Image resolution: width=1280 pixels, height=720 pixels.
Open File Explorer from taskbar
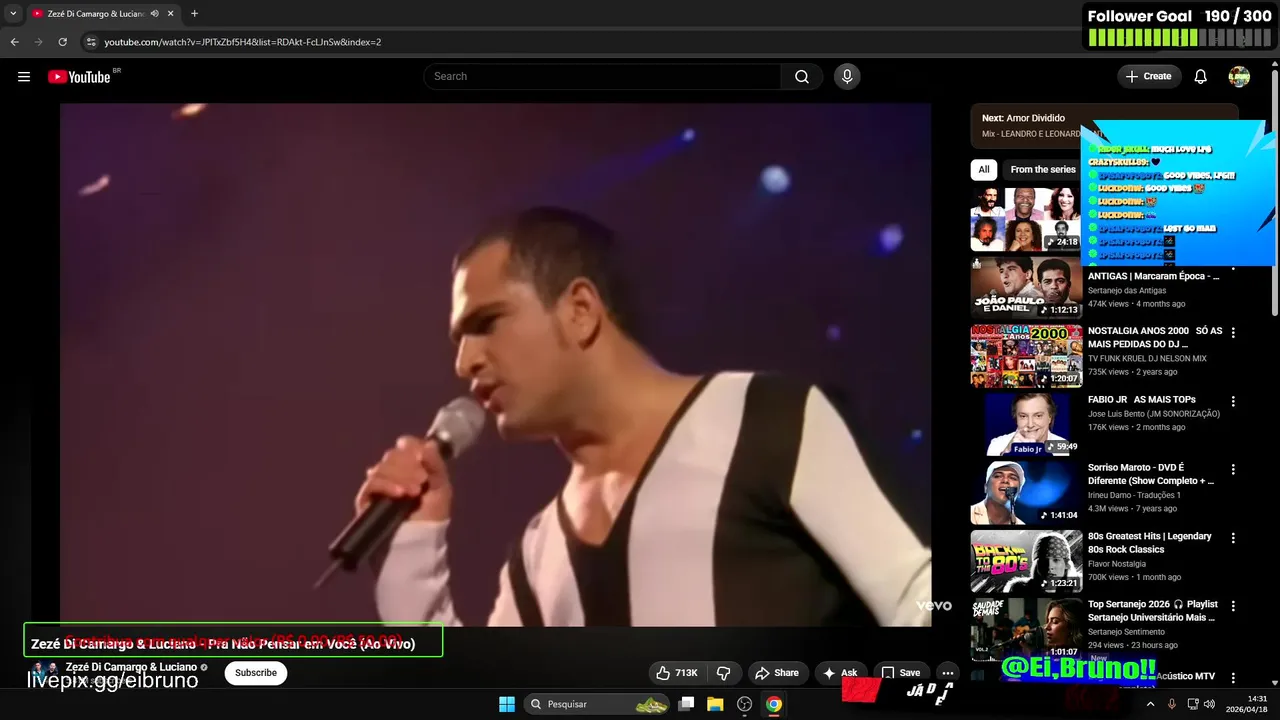click(715, 704)
